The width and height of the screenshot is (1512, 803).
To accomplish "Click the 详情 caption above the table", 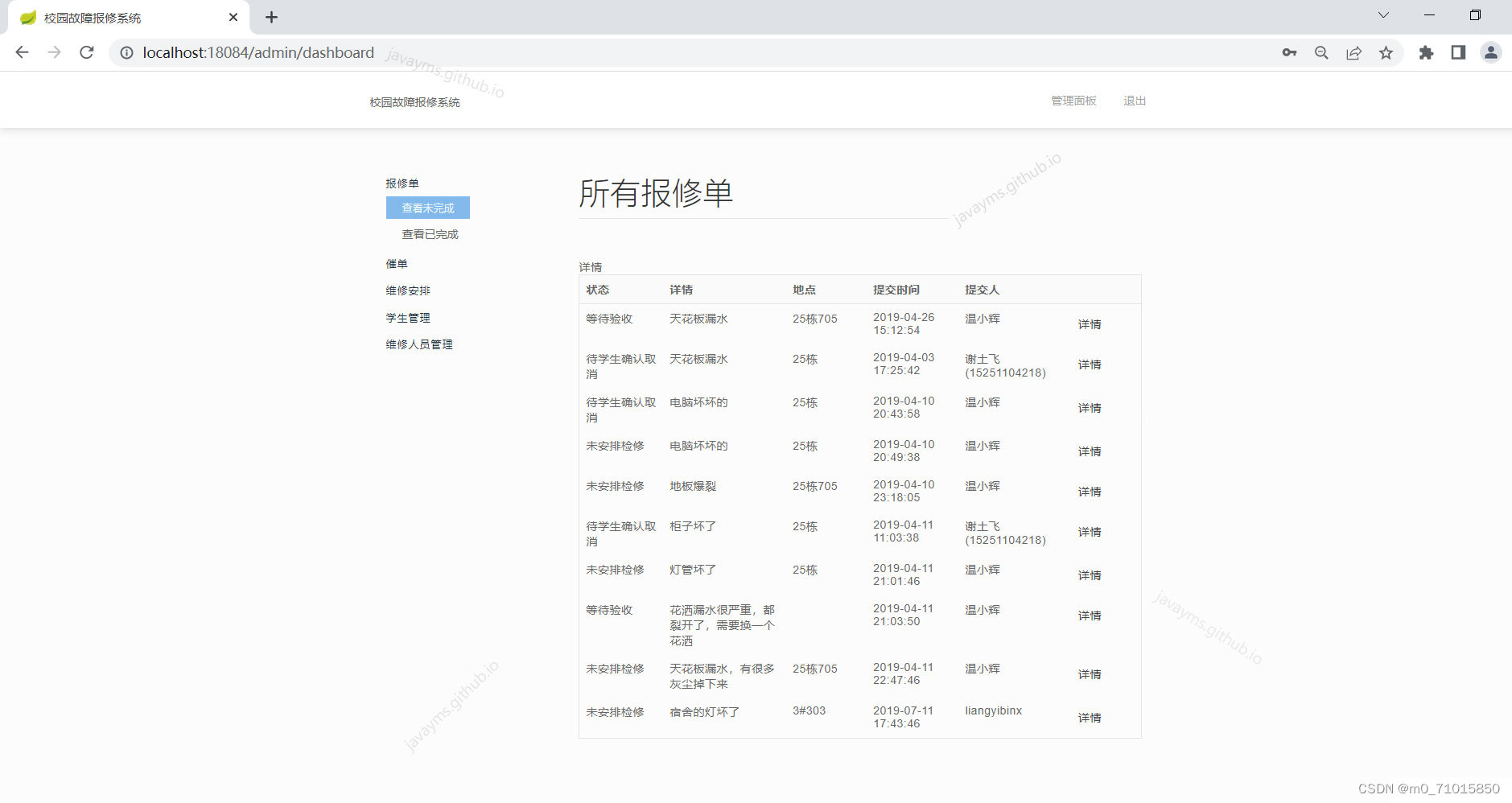I will [x=591, y=267].
